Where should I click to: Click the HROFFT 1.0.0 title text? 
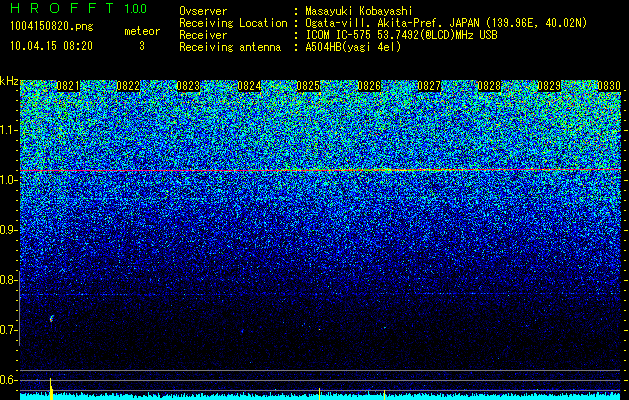(x=79, y=8)
